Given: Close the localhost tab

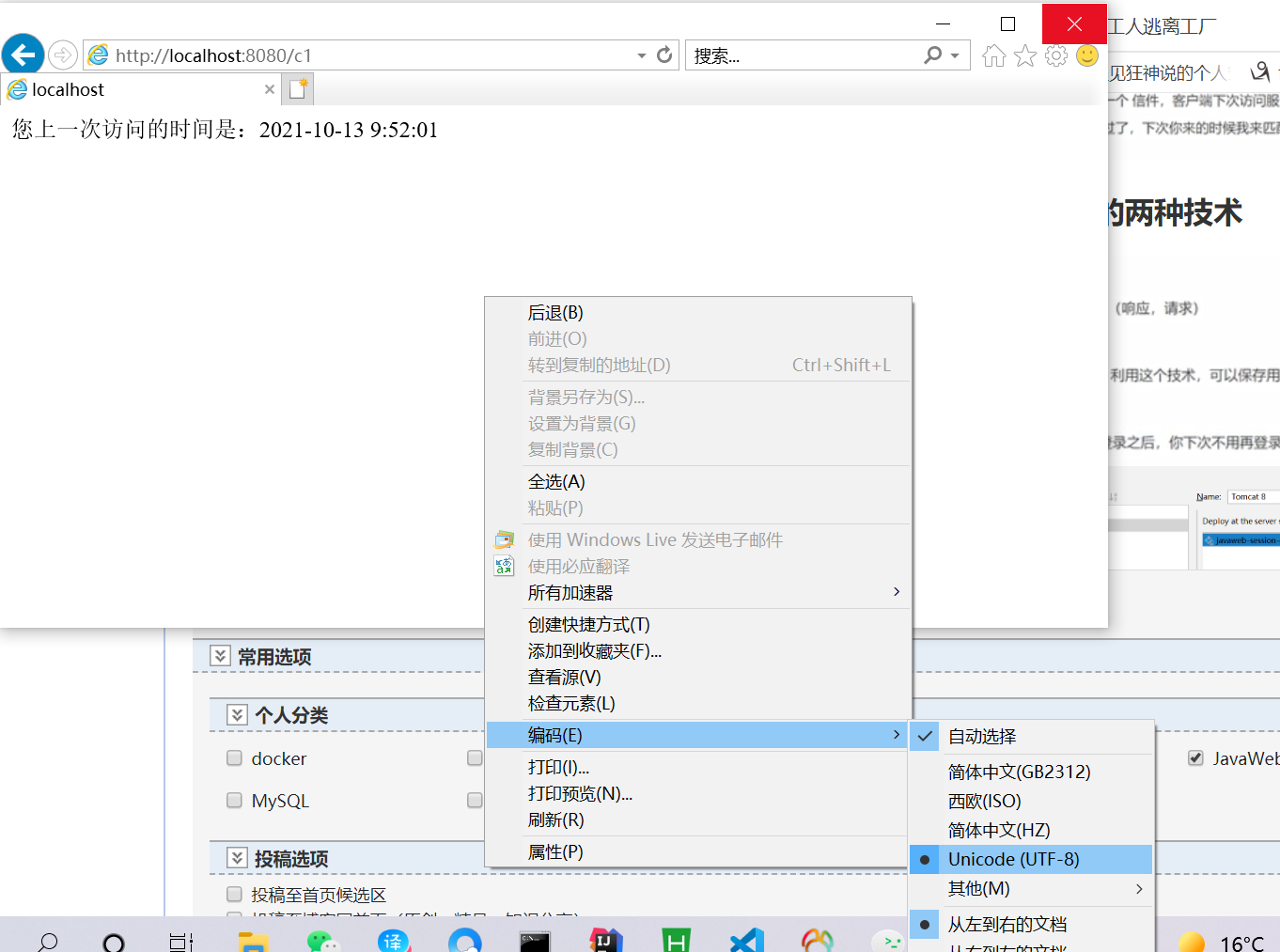Looking at the screenshot, I should [270, 89].
